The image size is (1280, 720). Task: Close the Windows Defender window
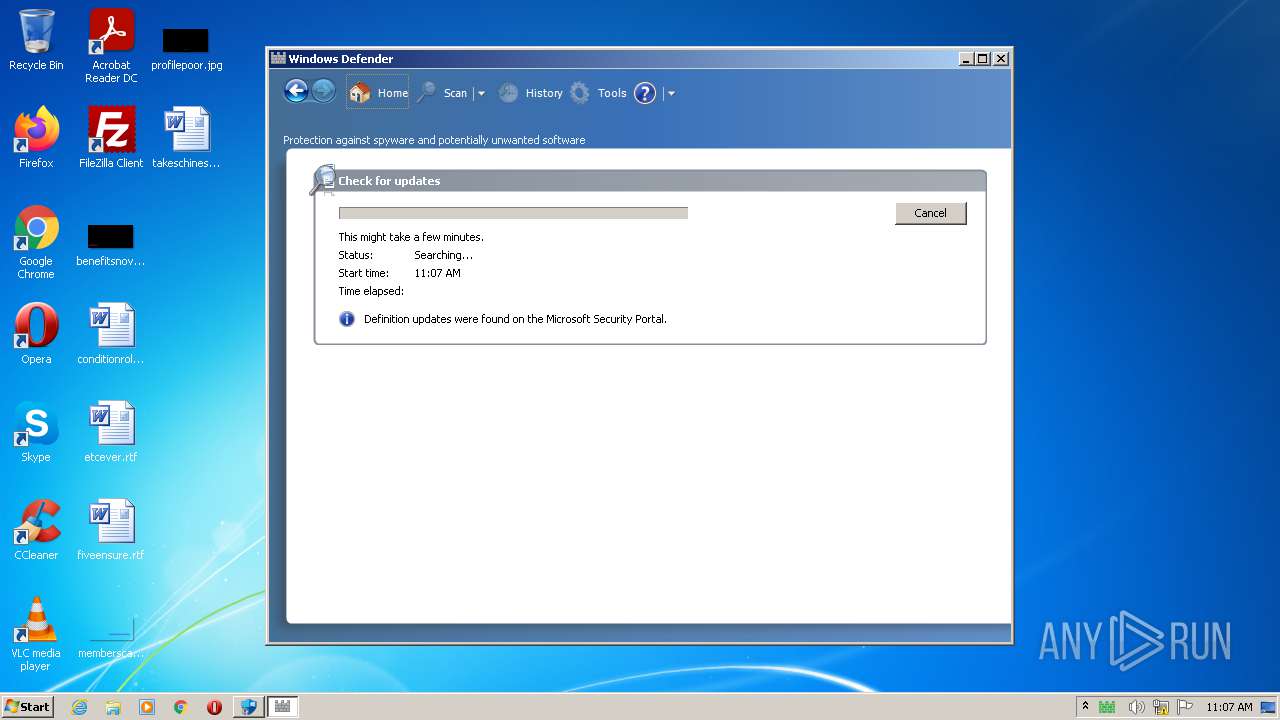click(1000, 59)
